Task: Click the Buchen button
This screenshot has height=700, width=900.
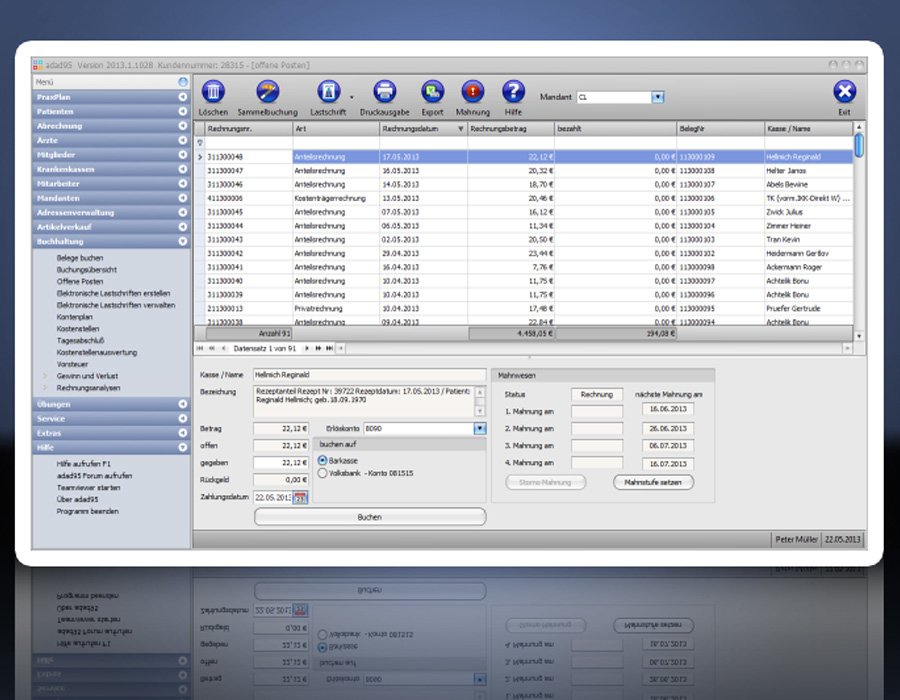Action: pyautogui.click(x=369, y=517)
